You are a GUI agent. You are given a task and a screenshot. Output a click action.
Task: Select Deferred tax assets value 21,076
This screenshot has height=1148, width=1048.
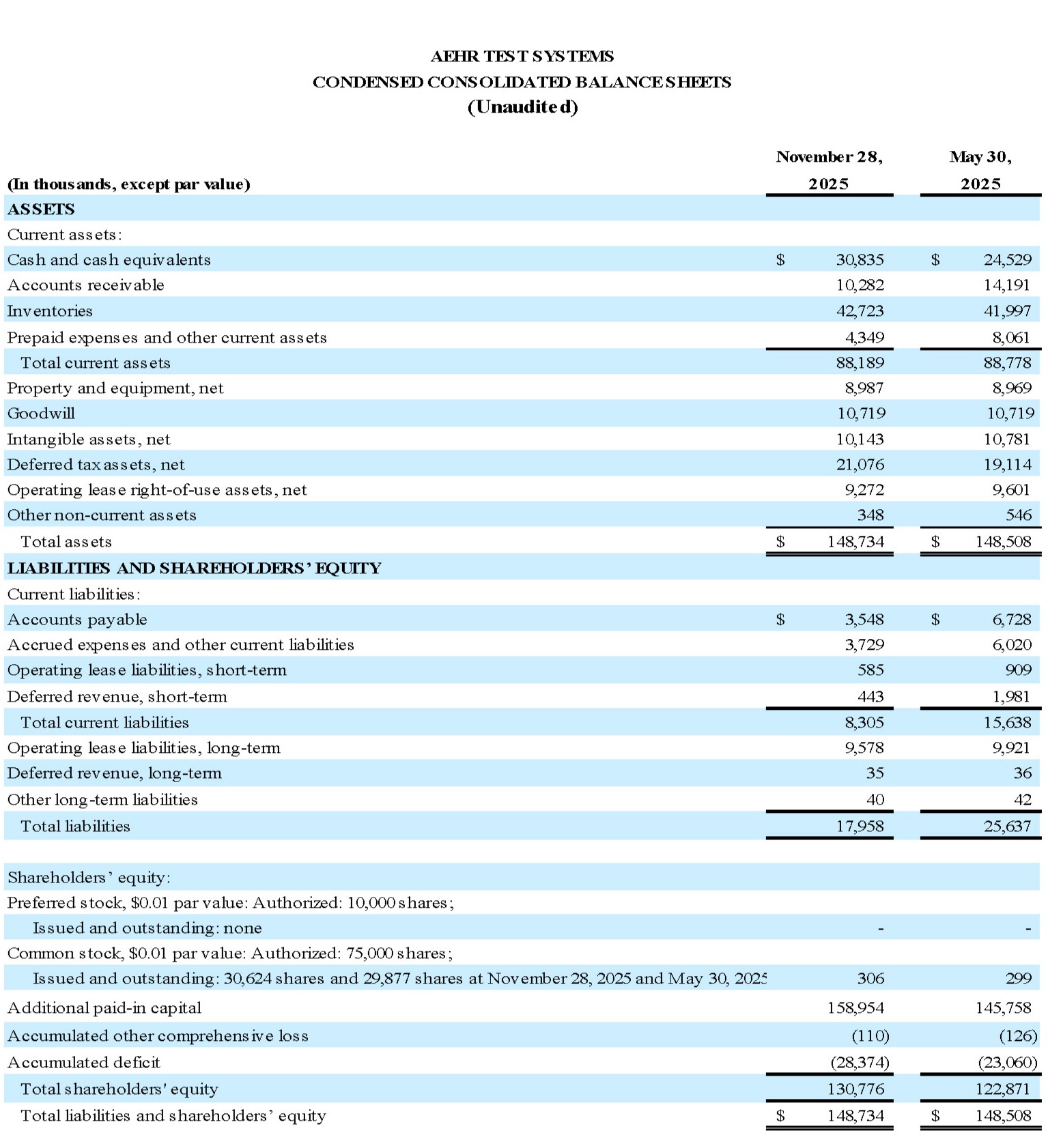[860, 464]
